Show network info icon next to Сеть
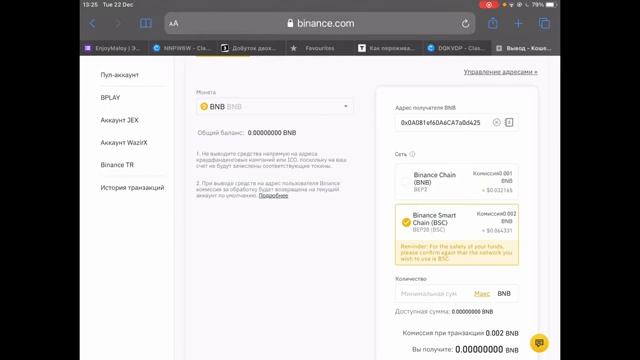This screenshot has width=640, height=360. point(412,154)
